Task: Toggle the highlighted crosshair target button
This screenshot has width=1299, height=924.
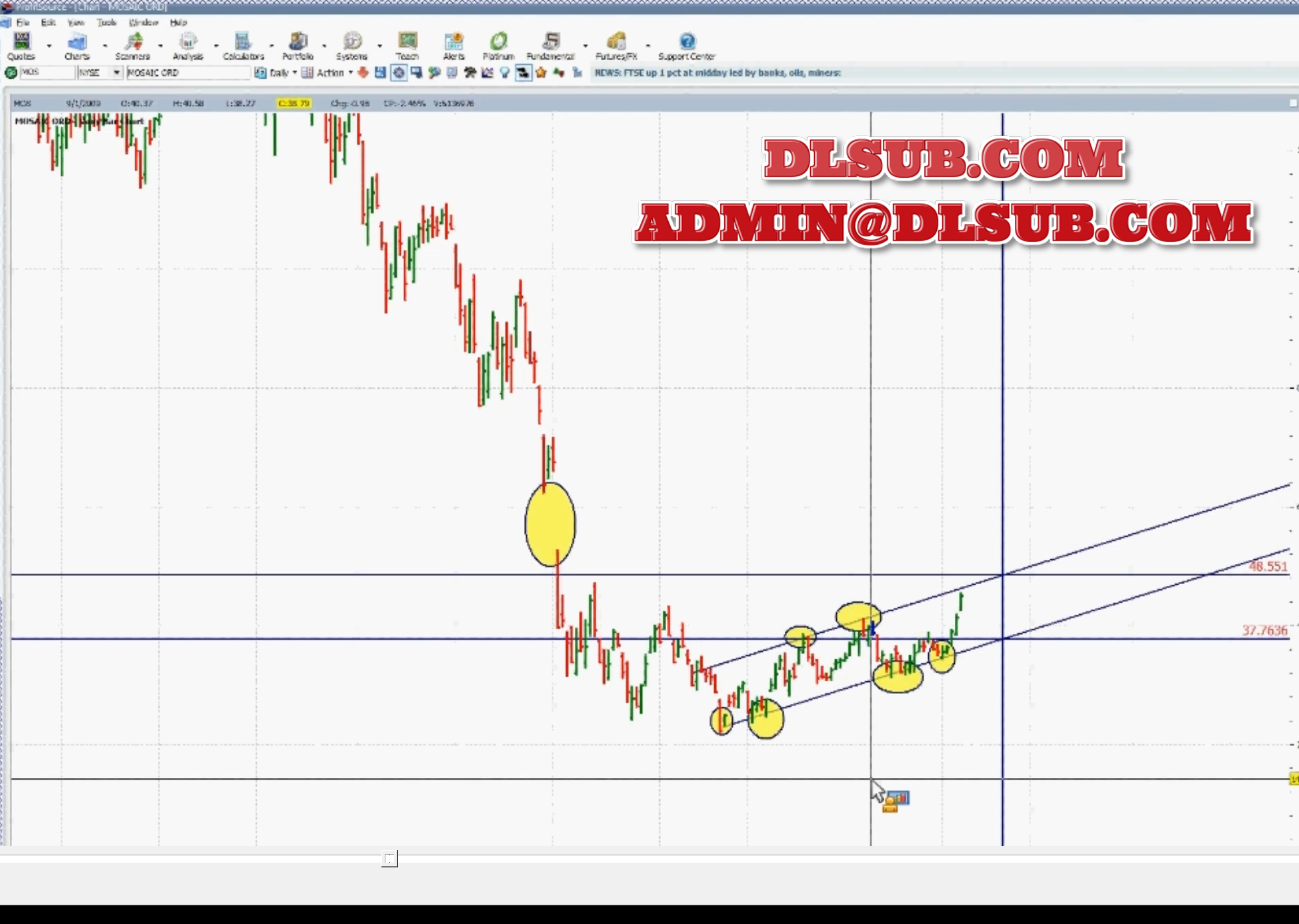Action: tap(398, 73)
